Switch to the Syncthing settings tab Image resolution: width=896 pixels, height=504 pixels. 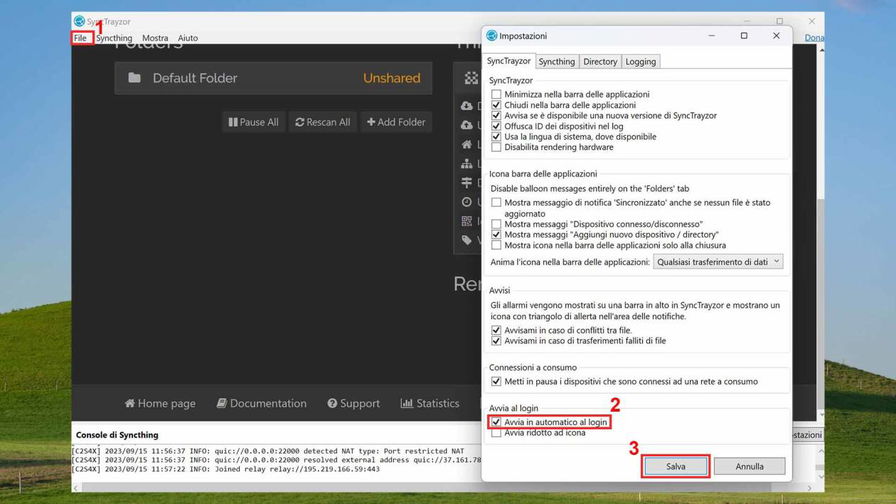(557, 61)
